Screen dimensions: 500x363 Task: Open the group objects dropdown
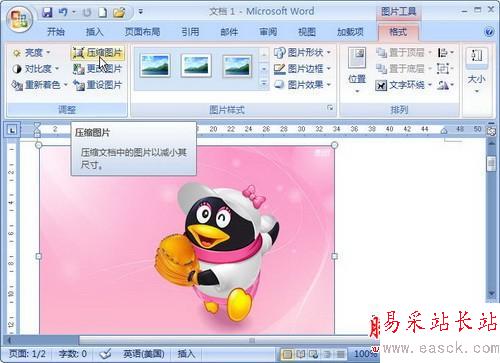click(x=445, y=69)
